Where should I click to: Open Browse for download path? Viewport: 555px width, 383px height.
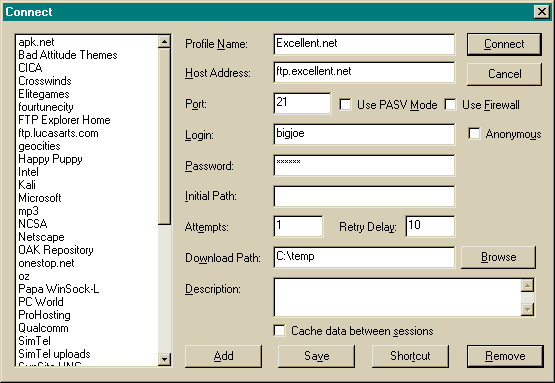click(498, 257)
